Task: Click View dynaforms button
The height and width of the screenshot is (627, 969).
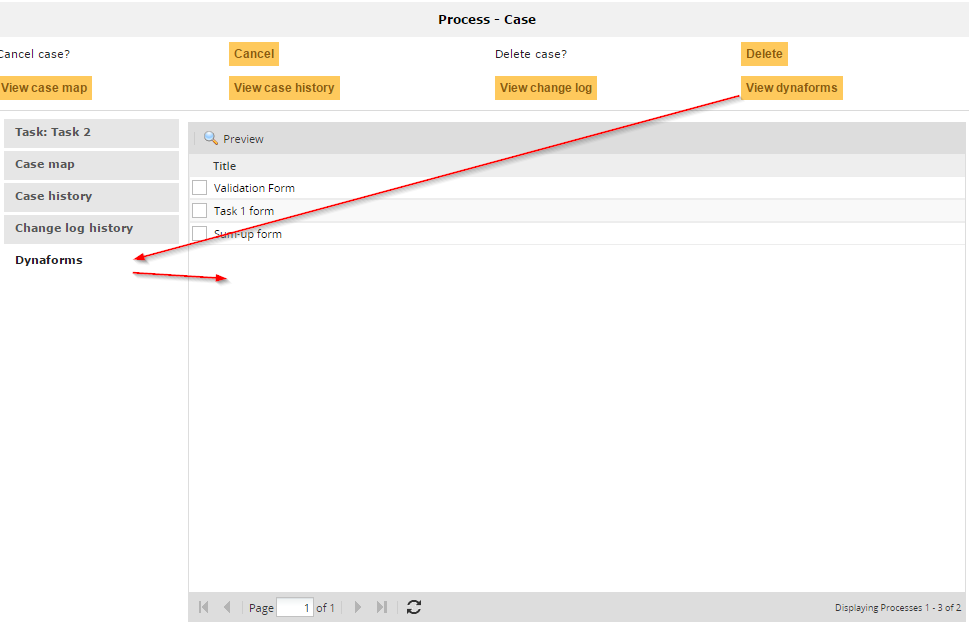Action: point(791,88)
